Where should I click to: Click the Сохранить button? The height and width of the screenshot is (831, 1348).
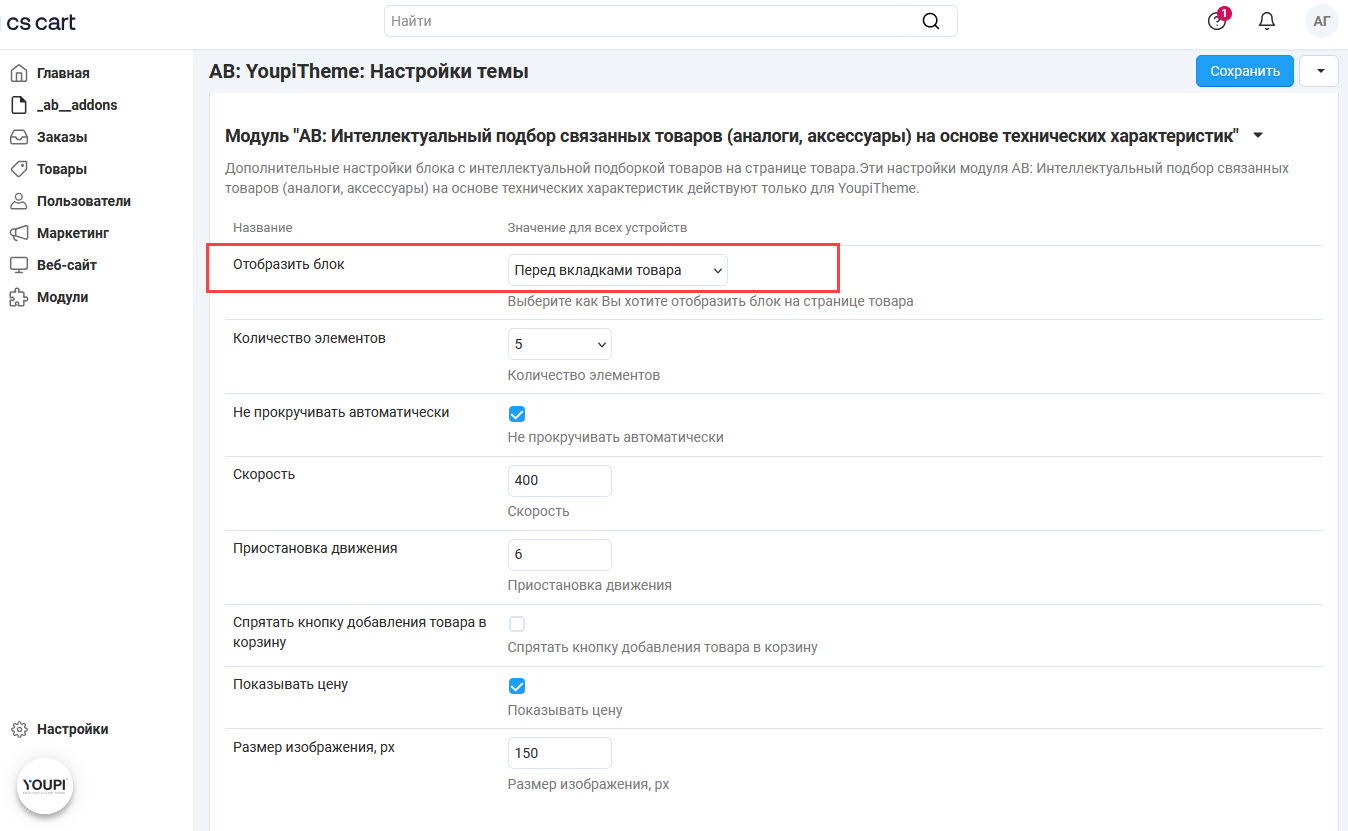(x=1245, y=71)
